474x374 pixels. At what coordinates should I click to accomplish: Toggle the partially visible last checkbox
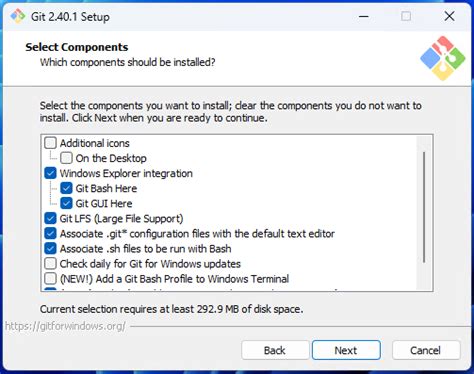coord(50,289)
